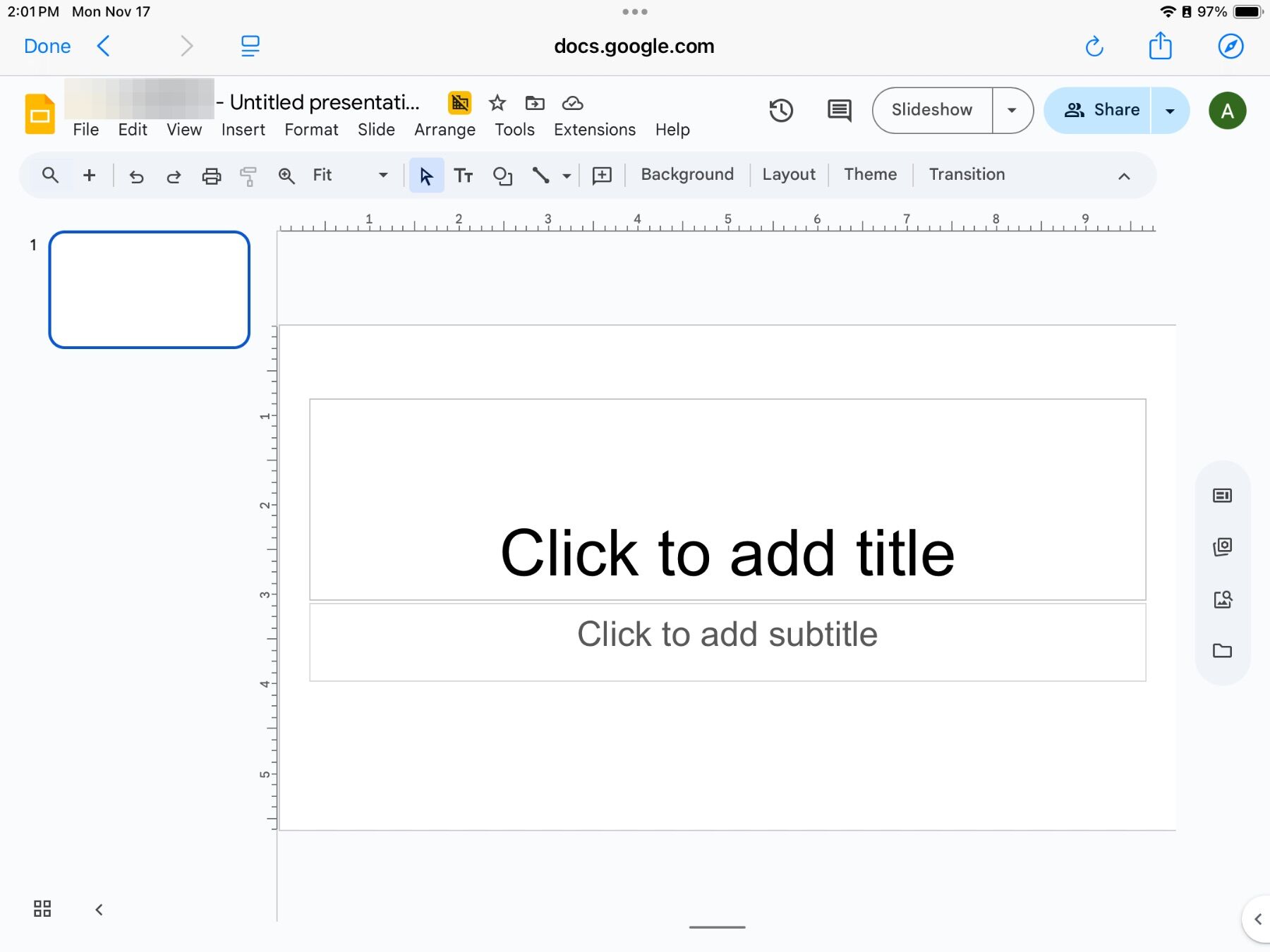Move presentation to a folder

[x=535, y=103]
